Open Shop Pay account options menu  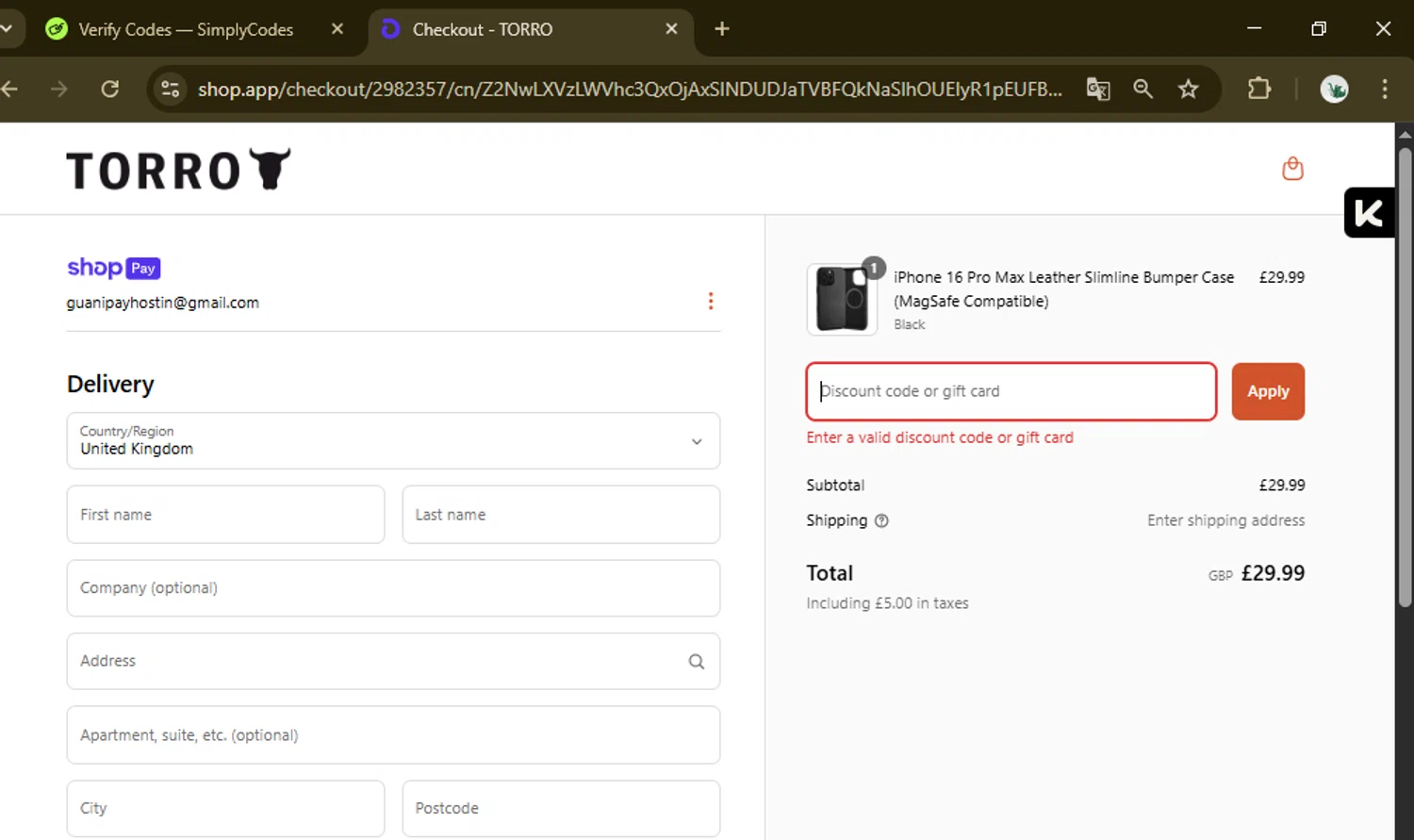(x=711, y=302)
